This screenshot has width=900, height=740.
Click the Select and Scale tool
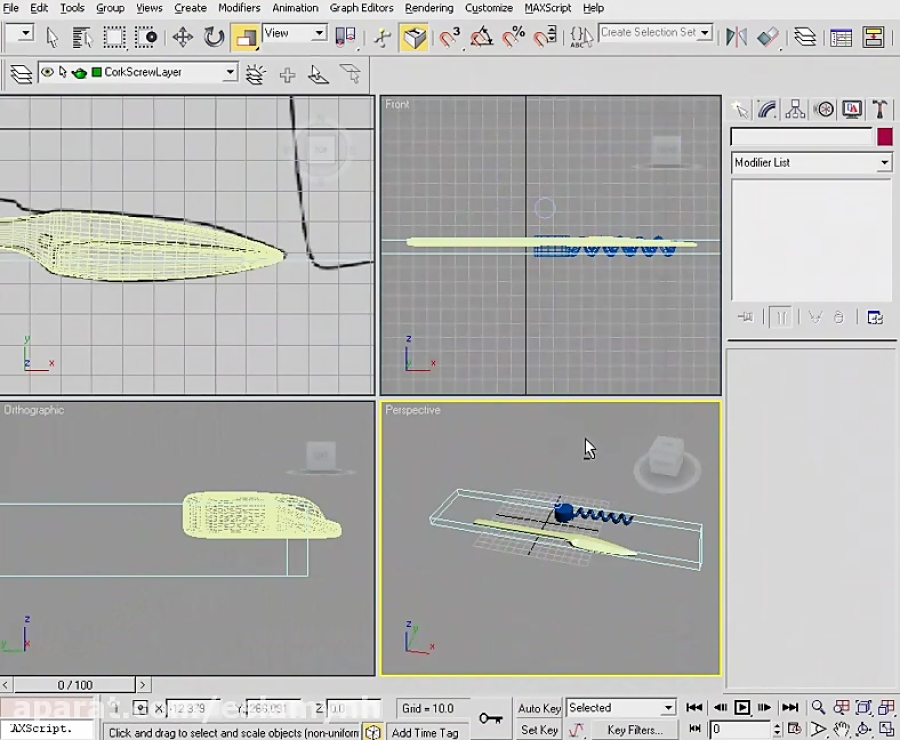point(245,38)
